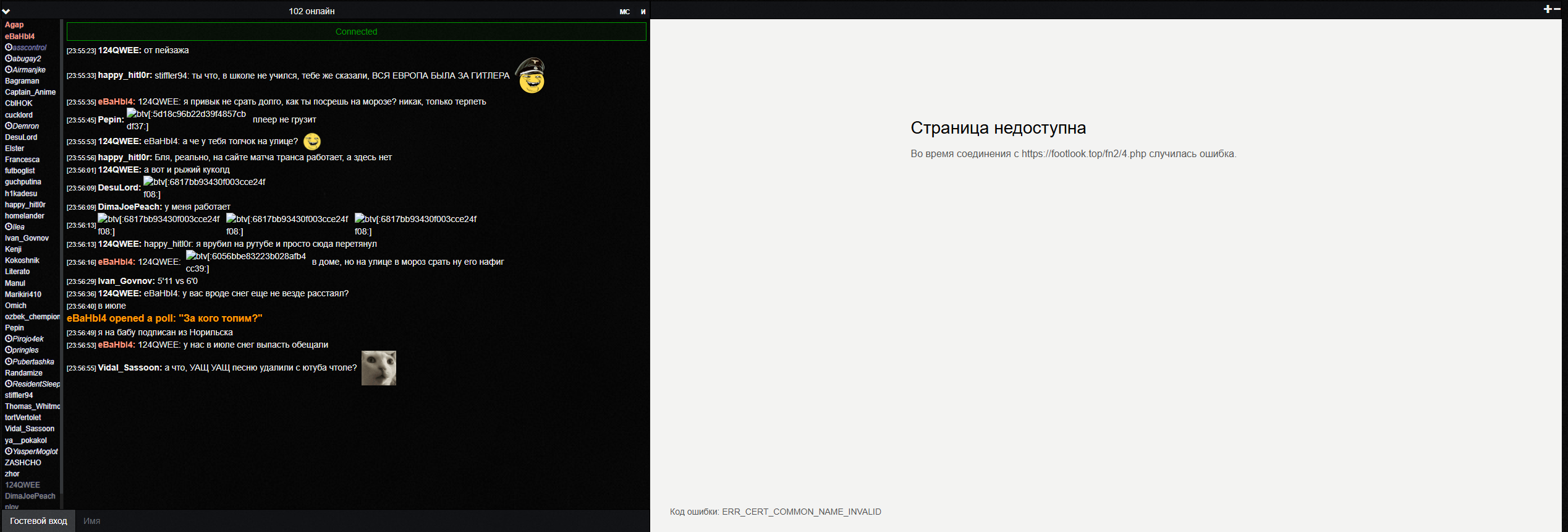
Task: Select user Randamize in user list
Action: [x=23, y=373]
